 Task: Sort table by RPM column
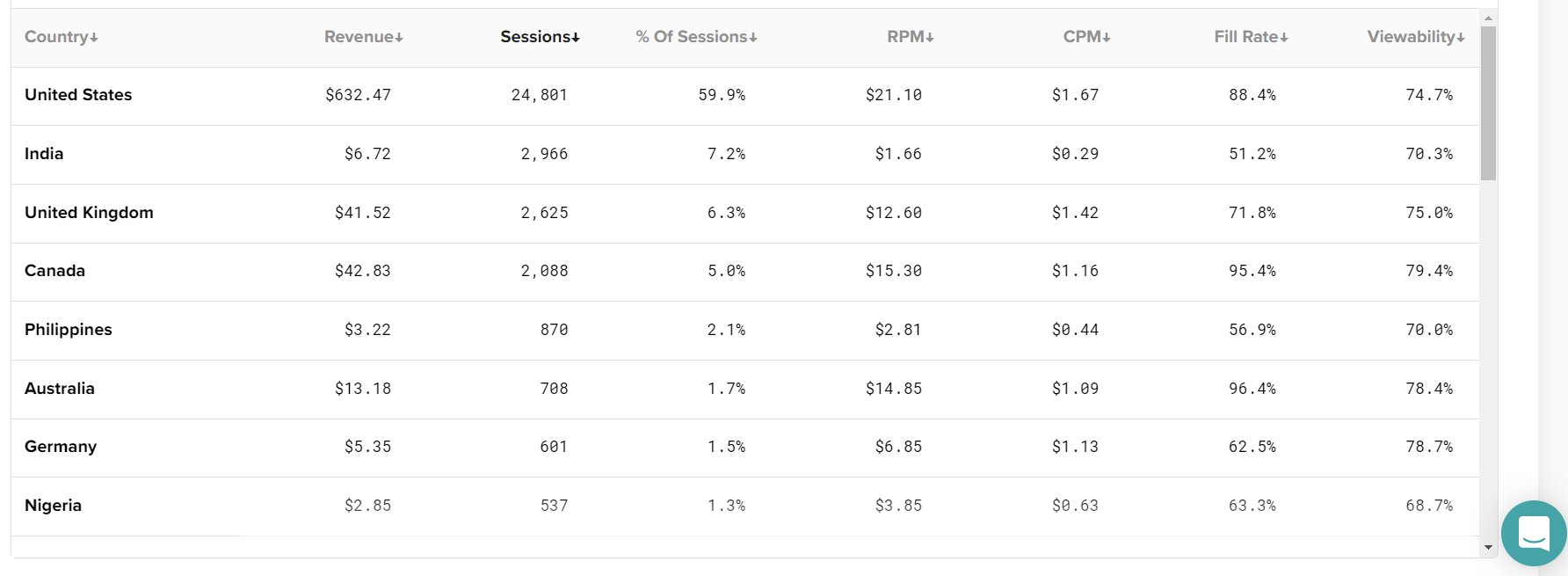click(x=911, y=37)
